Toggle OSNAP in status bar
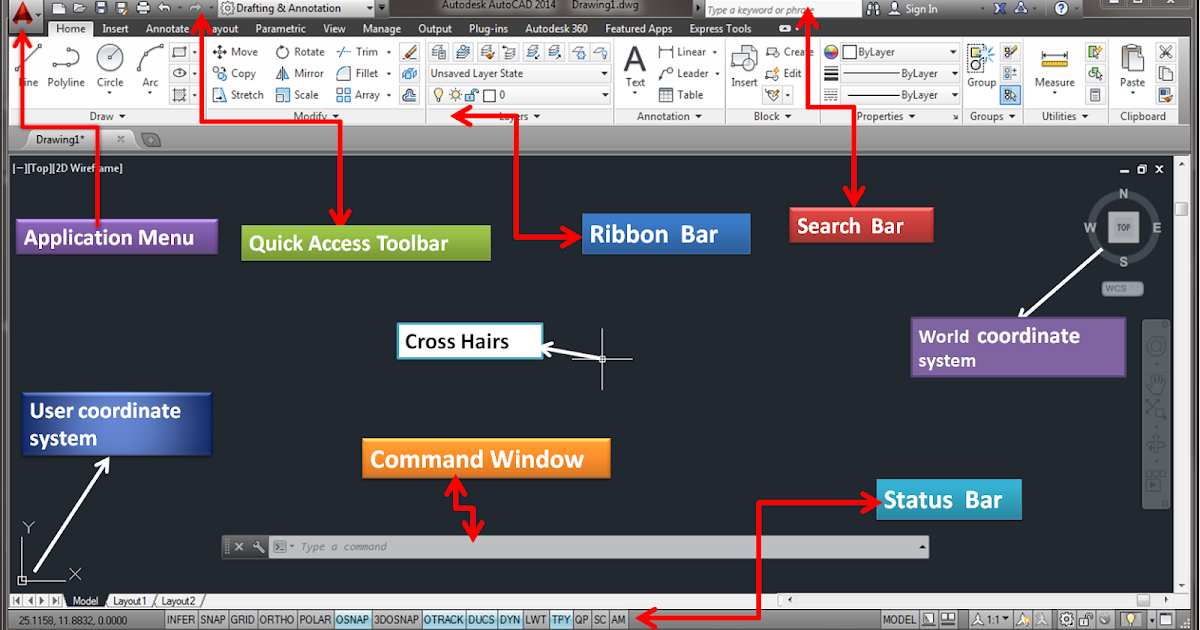This screenshot has height=630, width=1200. click(353, 621)
